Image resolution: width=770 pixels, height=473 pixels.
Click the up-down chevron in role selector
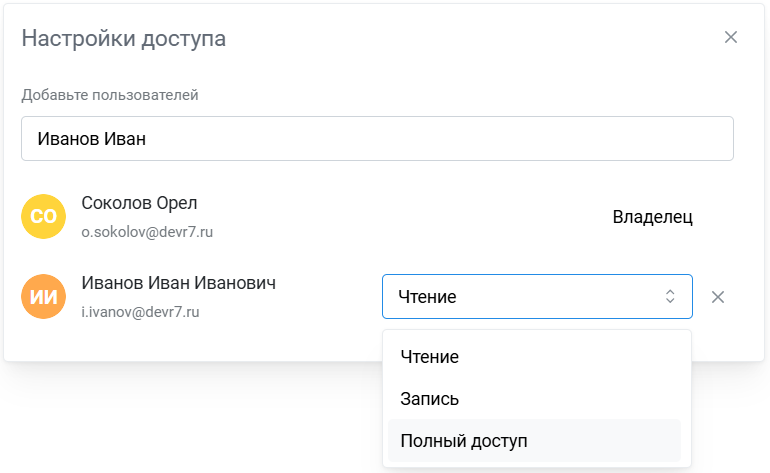pos(670,297)
